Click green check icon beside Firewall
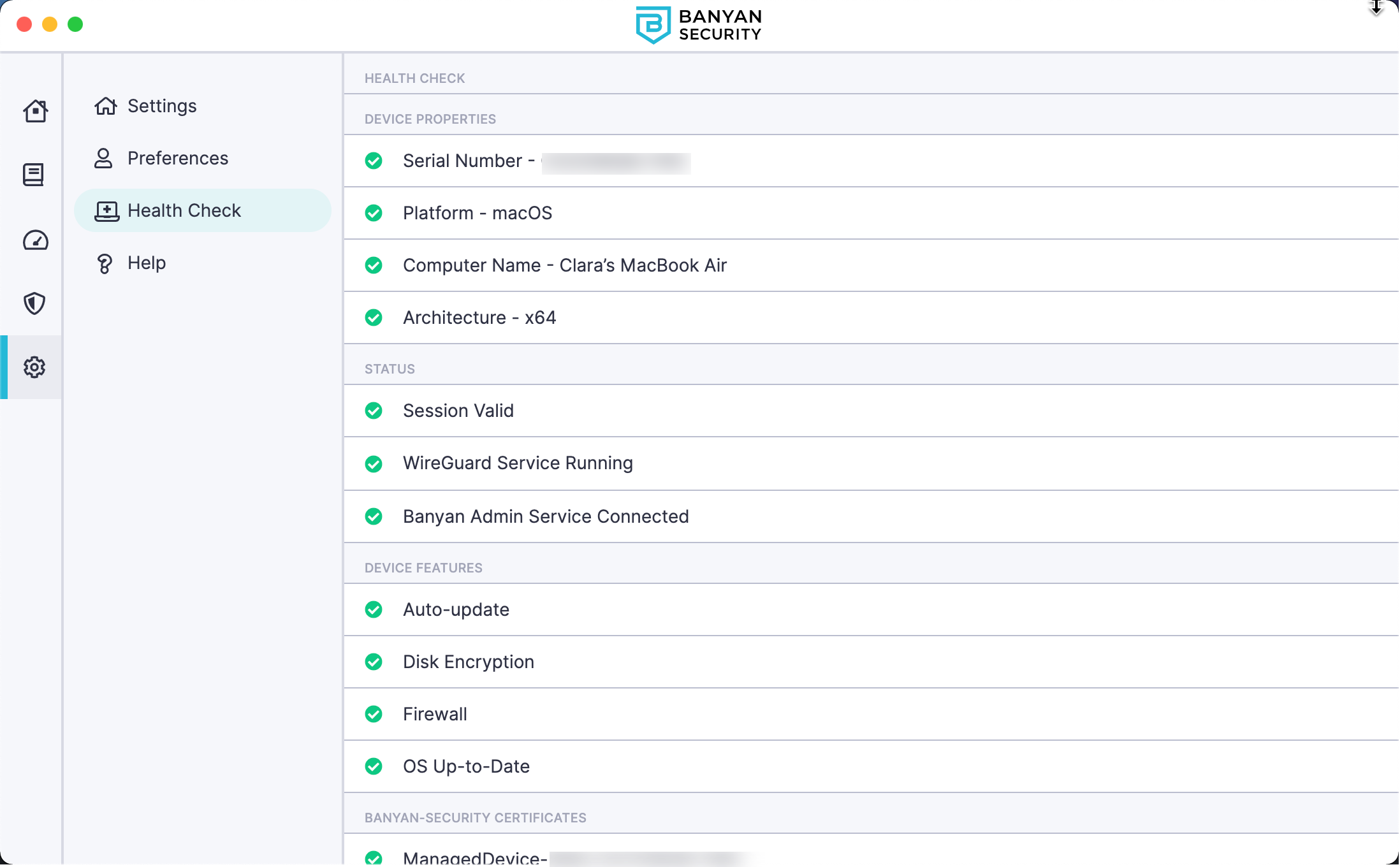The height and width of the screenshot is (867, 1400). click(374, 714)
